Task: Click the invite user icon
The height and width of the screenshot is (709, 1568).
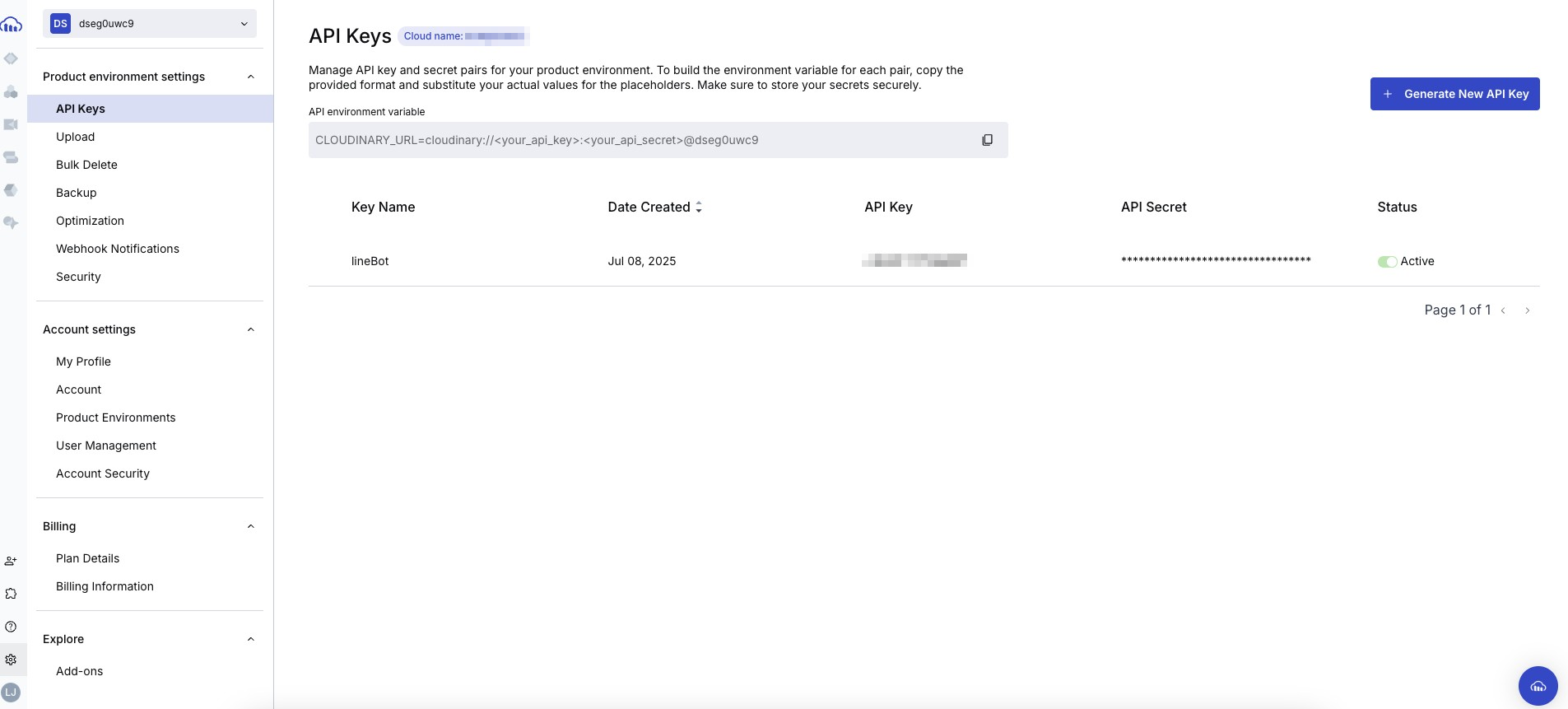Action: coord(11,561)
